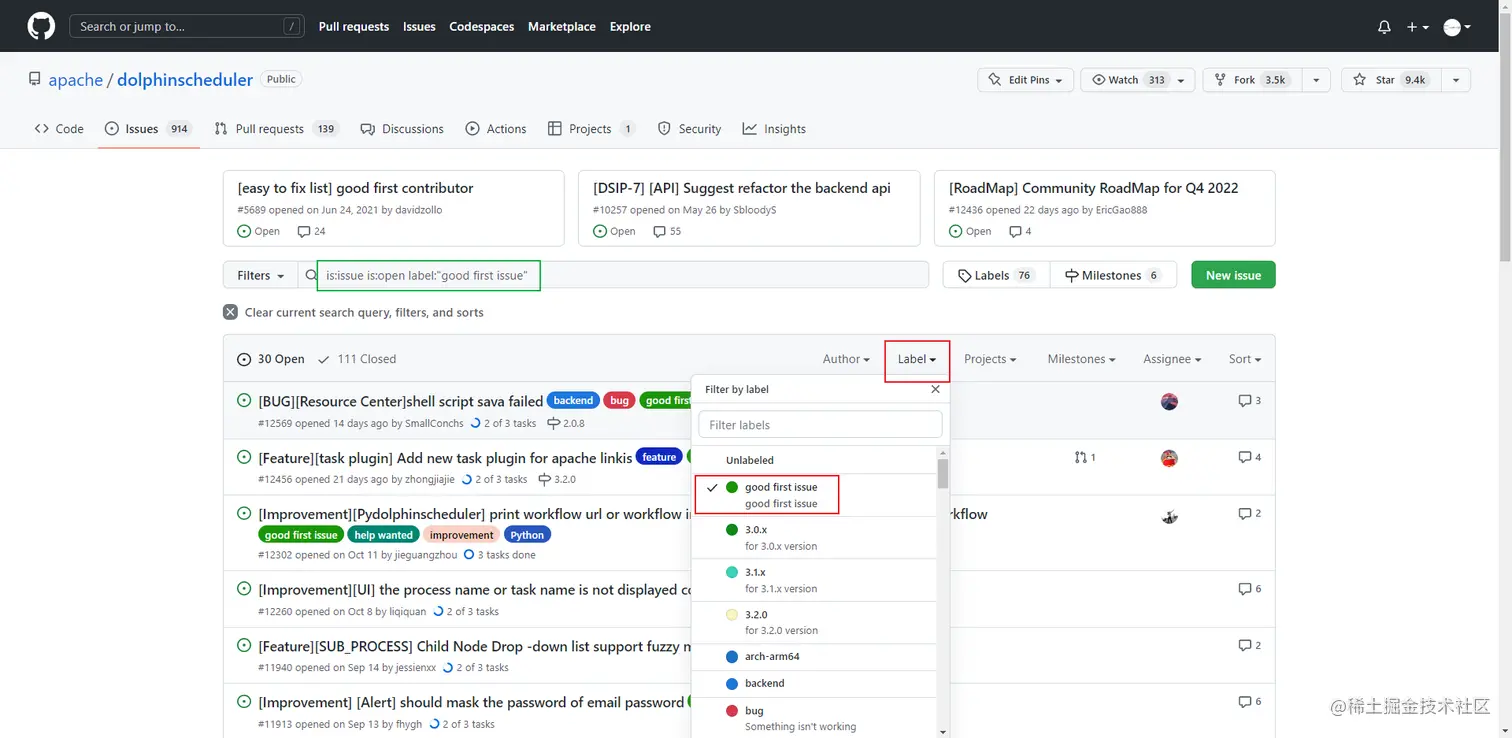This screenshot has height=738, width=1512.
Task: Open the Security tab
Action: (689, 129)
